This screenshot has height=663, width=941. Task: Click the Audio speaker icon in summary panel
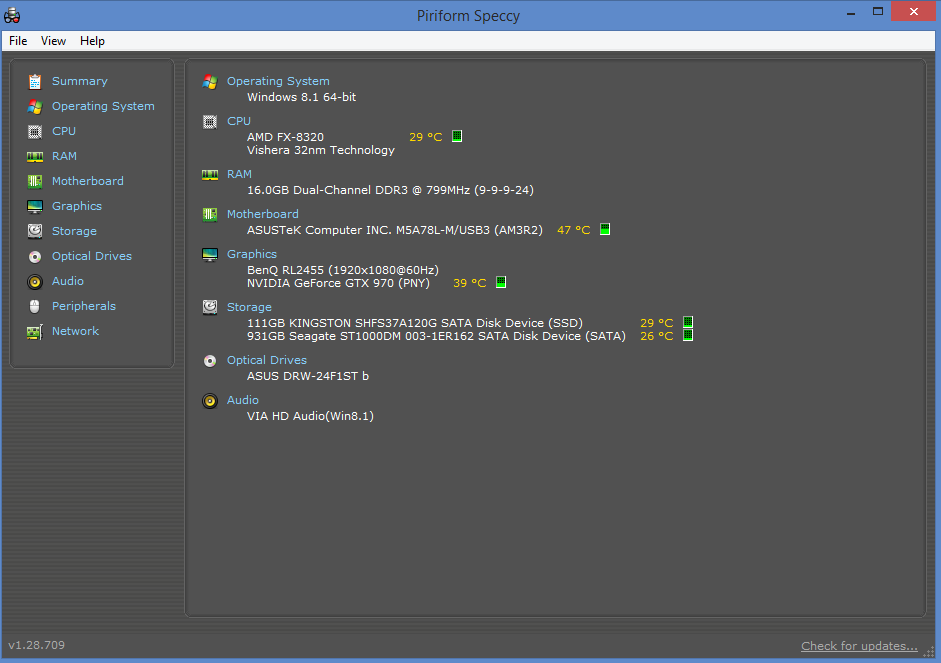pyautogui.click(x=209, y=401)
